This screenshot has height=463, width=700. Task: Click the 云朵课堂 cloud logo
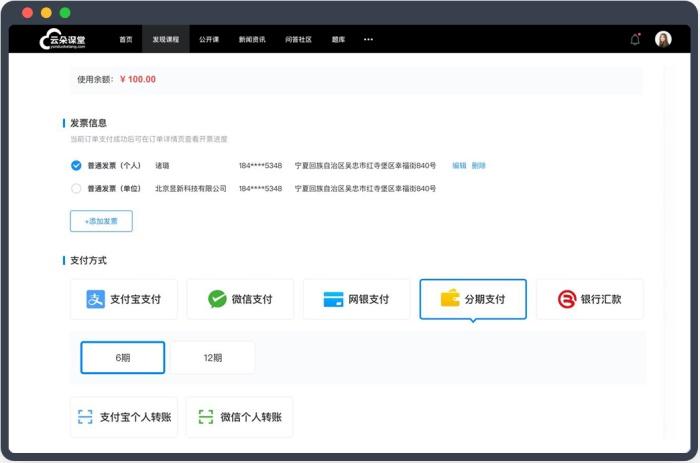click(x=62, y=39)
